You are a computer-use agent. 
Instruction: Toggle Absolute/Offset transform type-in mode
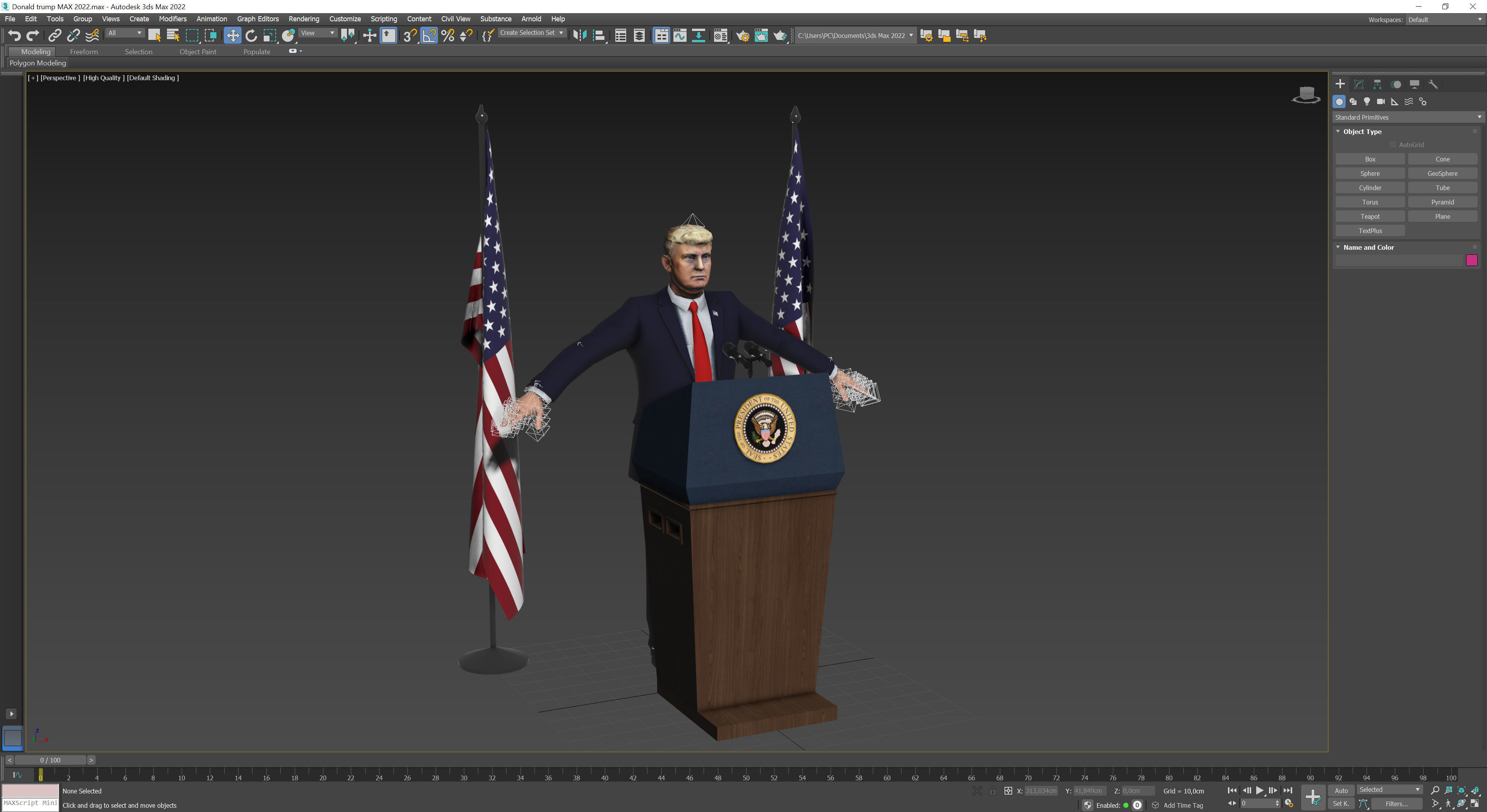pyautogui.click(x=1008, y=791)
